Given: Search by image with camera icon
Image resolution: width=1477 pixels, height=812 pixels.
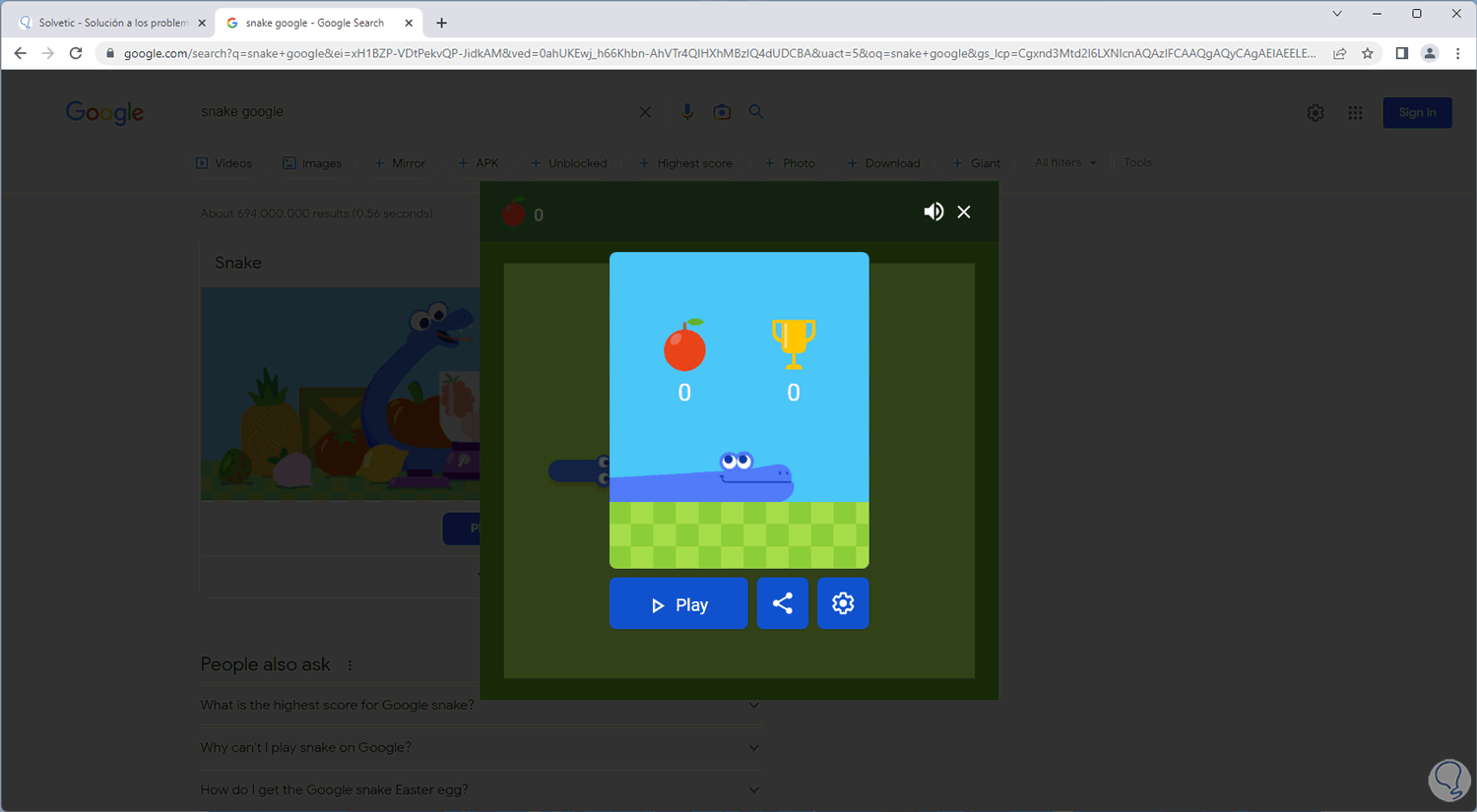Looking at the screenshot, I should pos(722,112).
